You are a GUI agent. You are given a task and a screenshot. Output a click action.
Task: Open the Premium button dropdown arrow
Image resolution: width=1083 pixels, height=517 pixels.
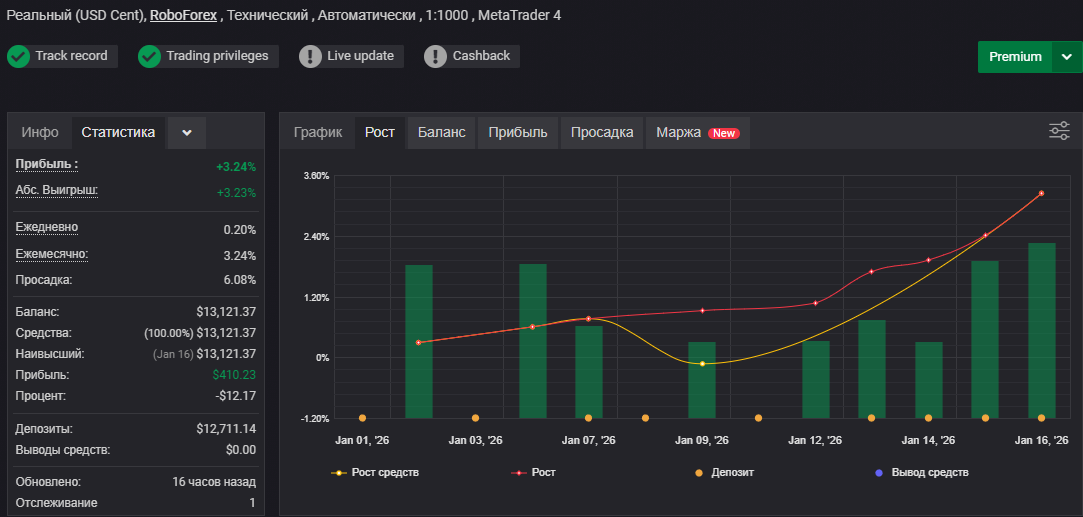pyautogui.click(x=1066, y=57)
